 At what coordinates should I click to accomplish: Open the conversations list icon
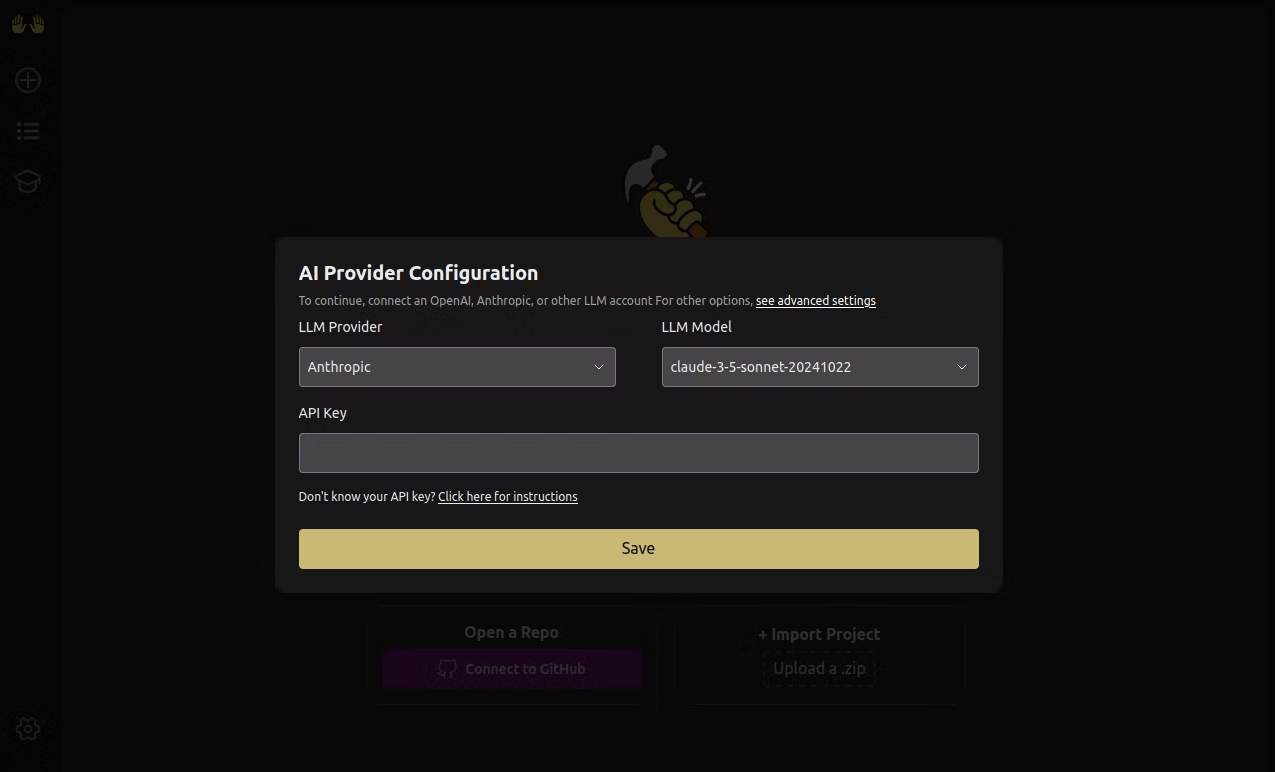(x=28, y=131)
